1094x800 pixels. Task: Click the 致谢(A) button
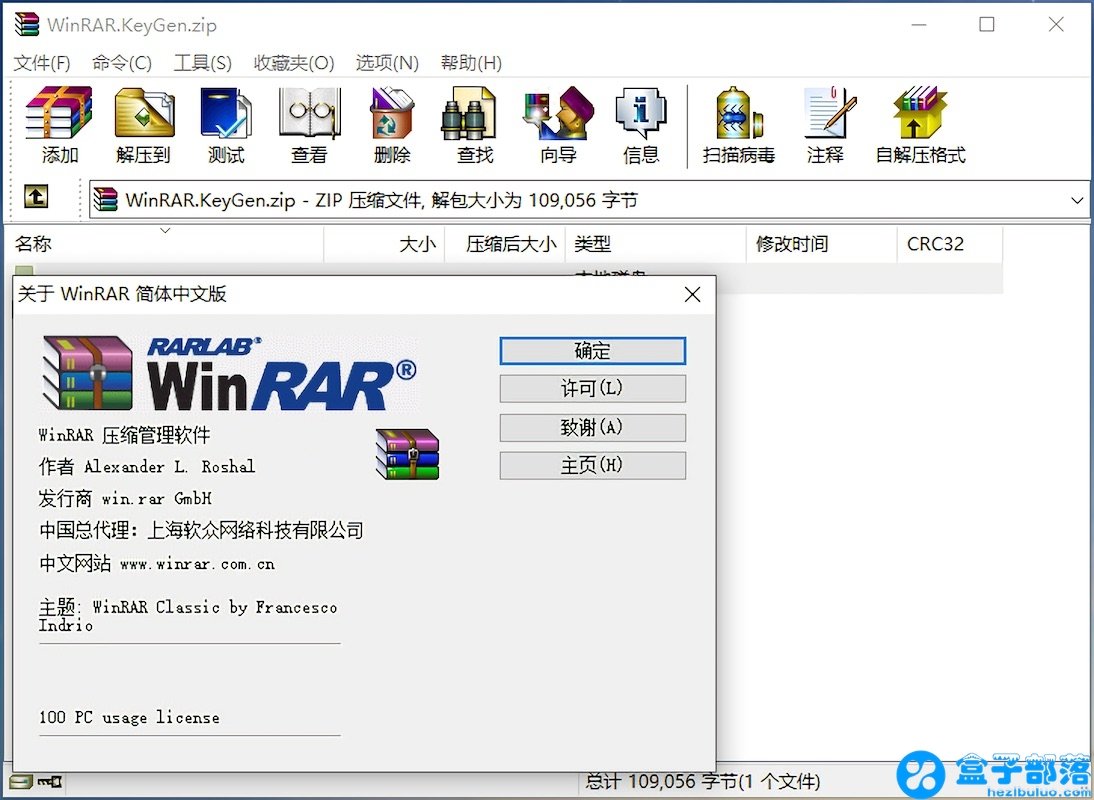592,428
